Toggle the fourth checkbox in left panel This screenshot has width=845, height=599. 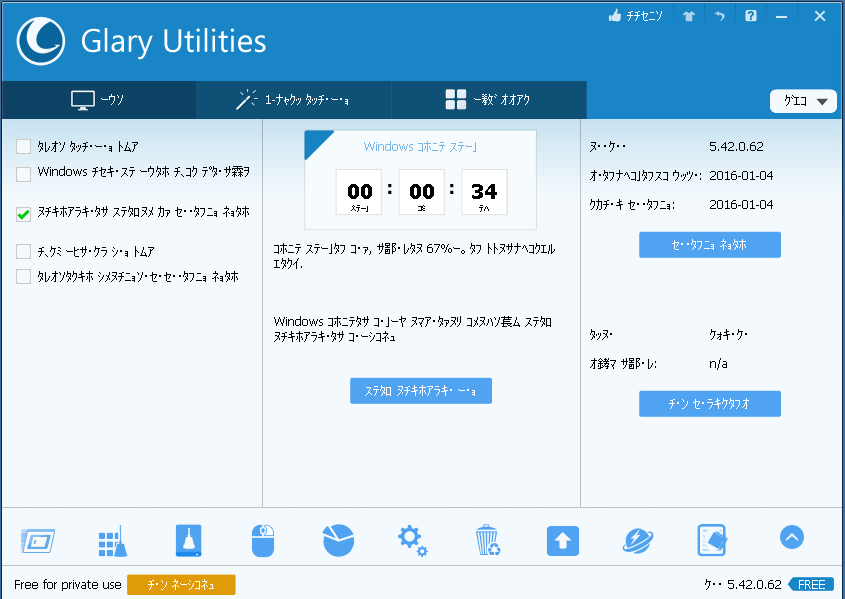pos(23,251)
